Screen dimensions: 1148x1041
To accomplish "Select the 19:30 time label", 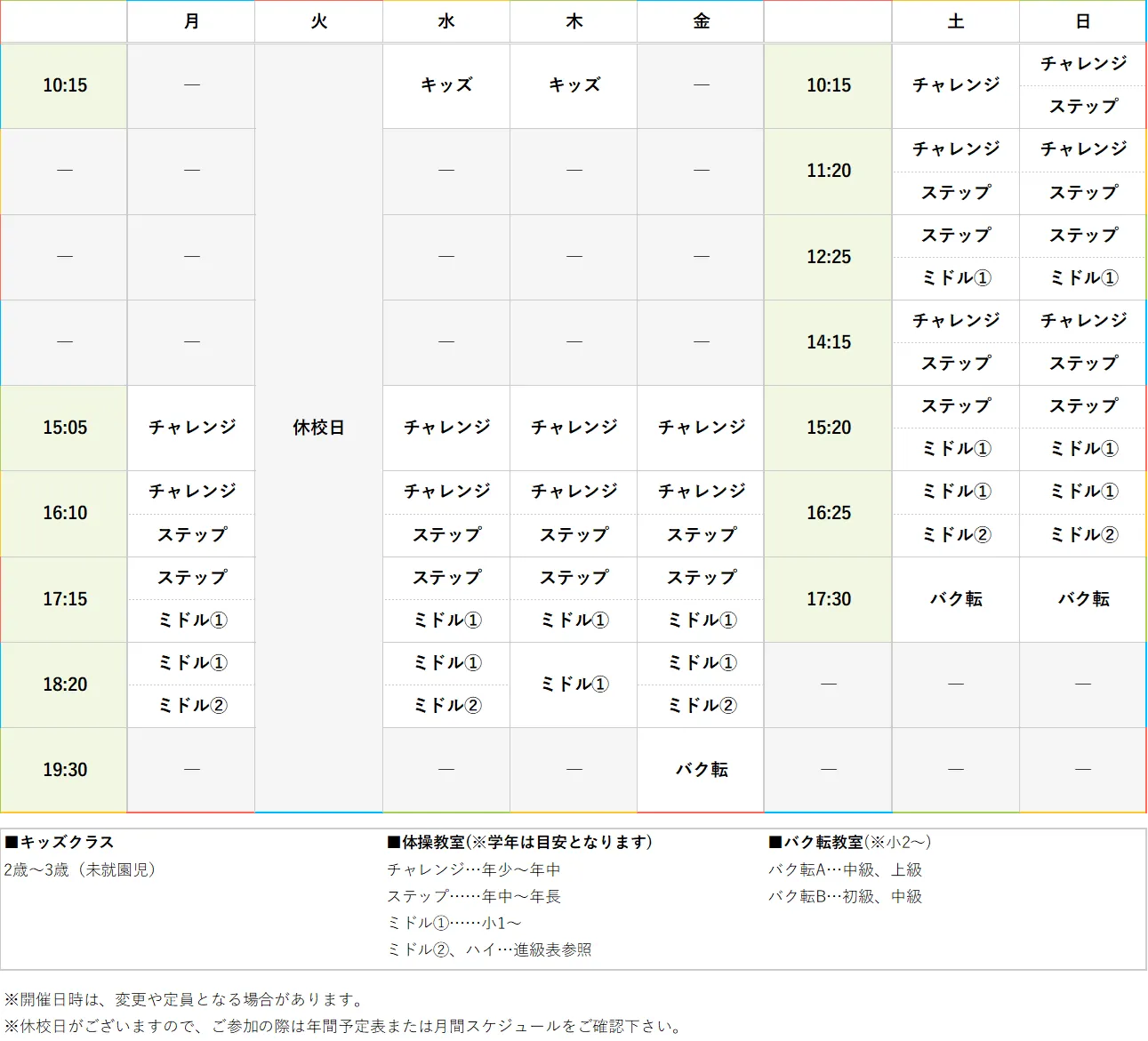I will (63, 769).
